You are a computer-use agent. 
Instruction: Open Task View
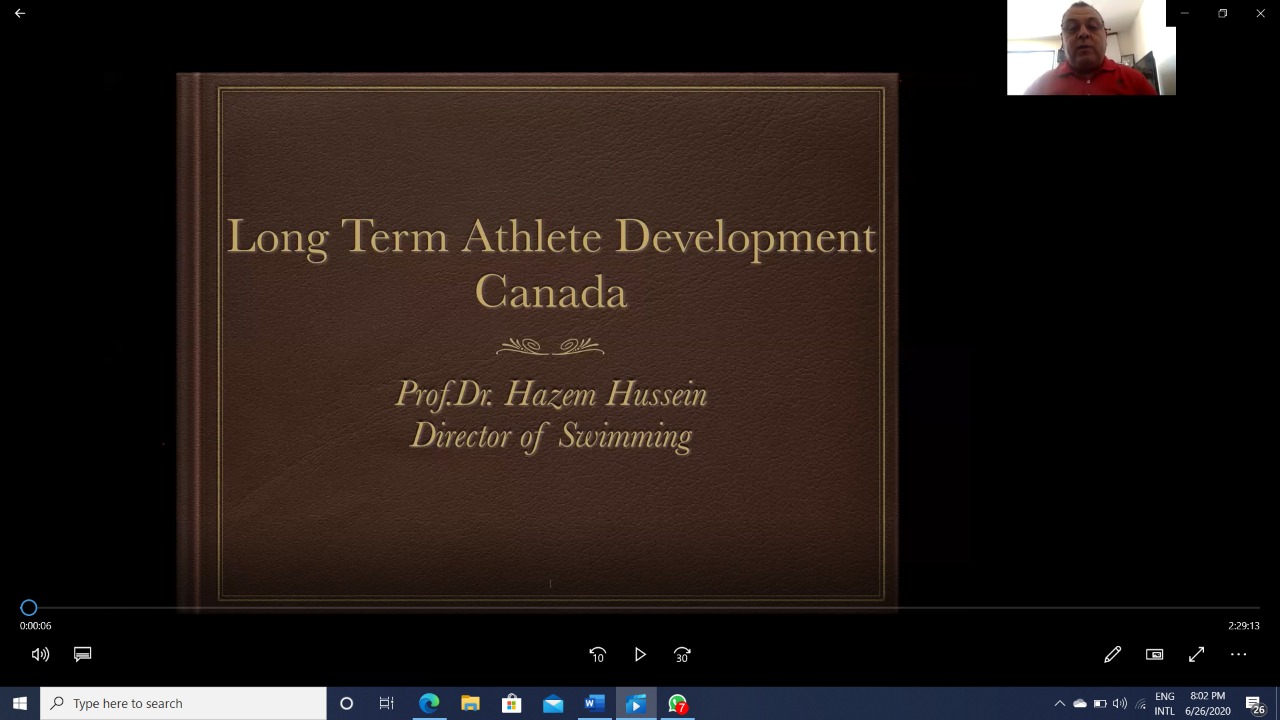click(x=387, y=703)
